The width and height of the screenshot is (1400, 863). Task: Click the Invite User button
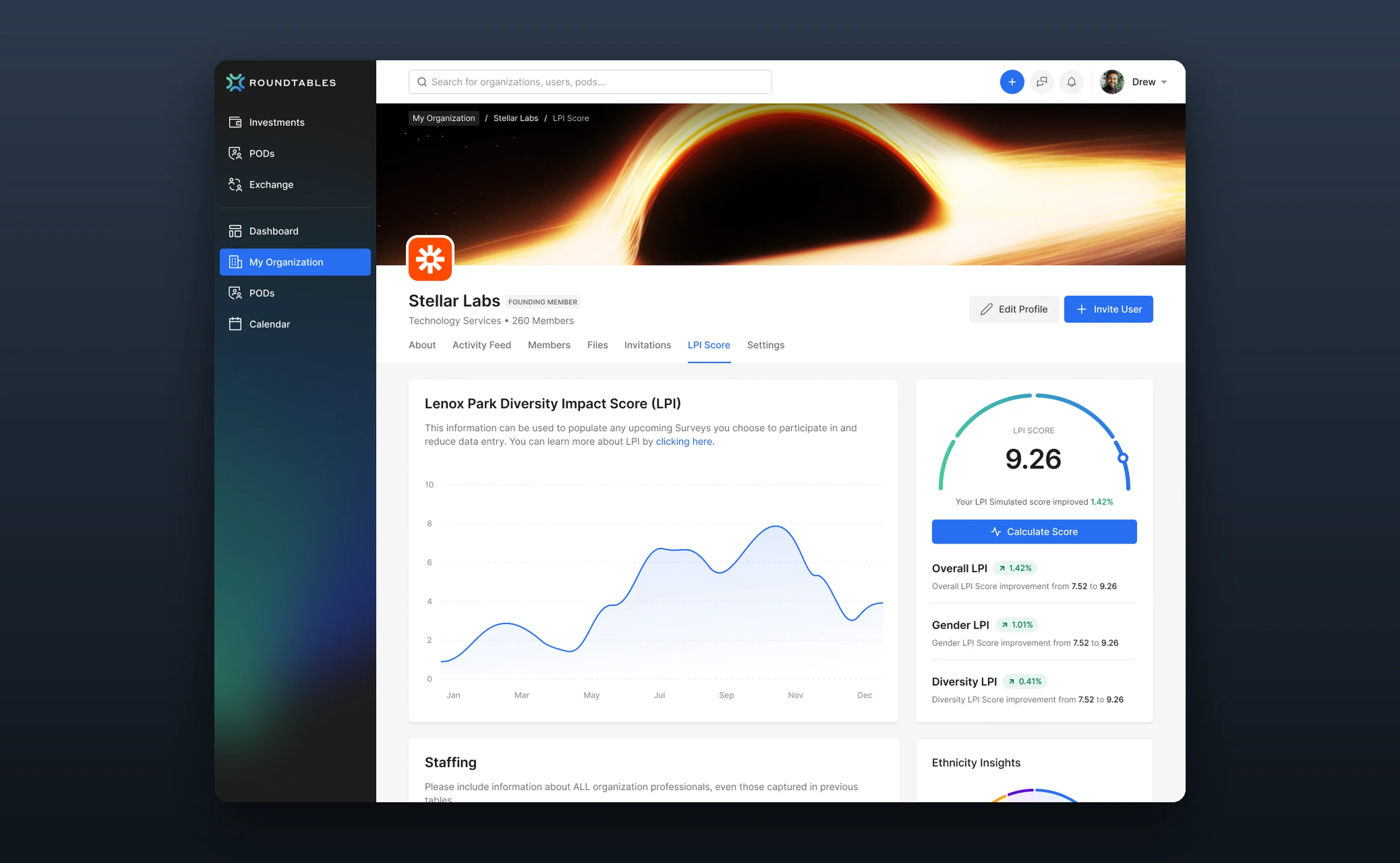click(1108, 309)
